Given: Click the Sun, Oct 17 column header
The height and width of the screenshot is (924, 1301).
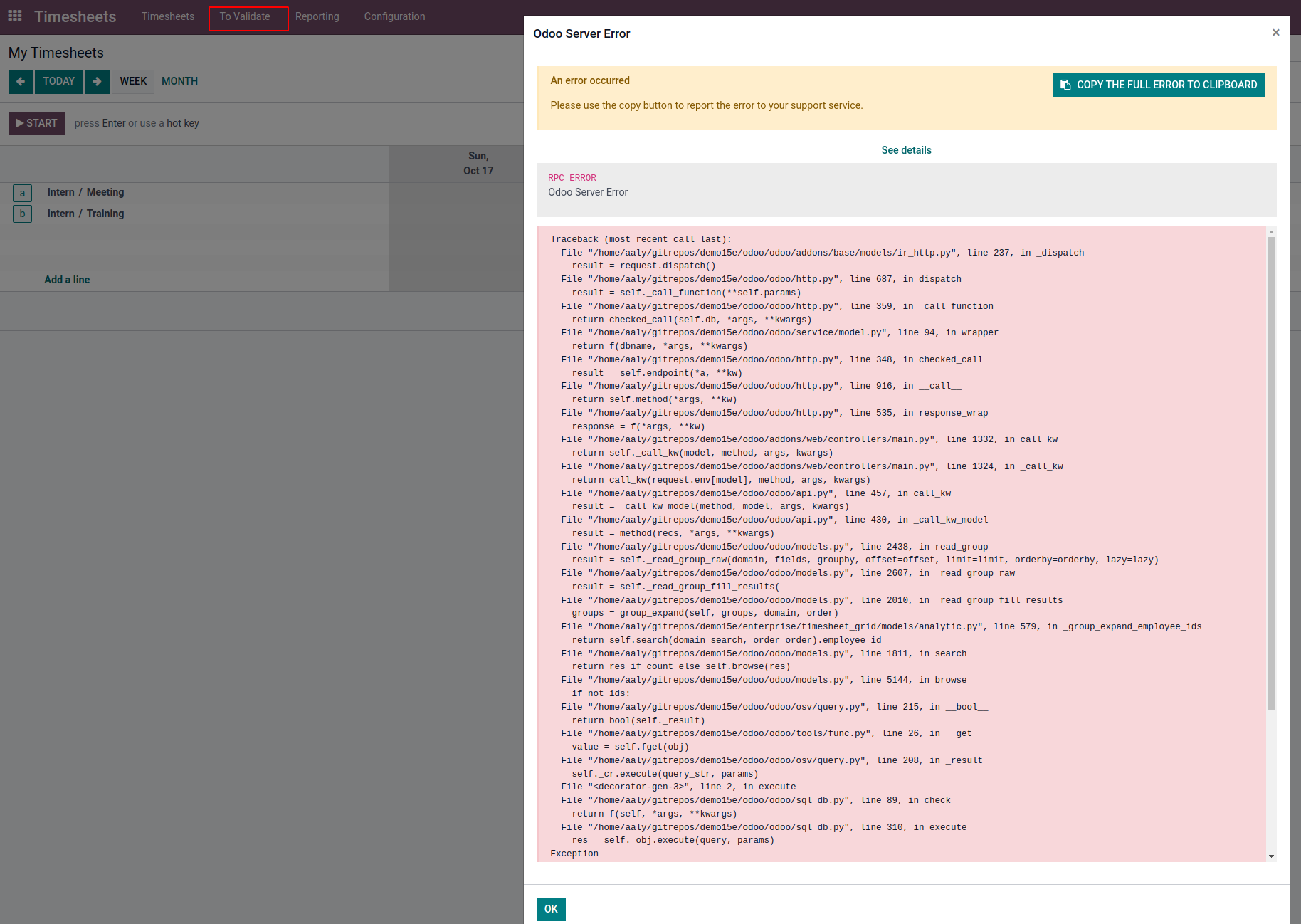Looking at the screenshot, I should pos(478,163).
